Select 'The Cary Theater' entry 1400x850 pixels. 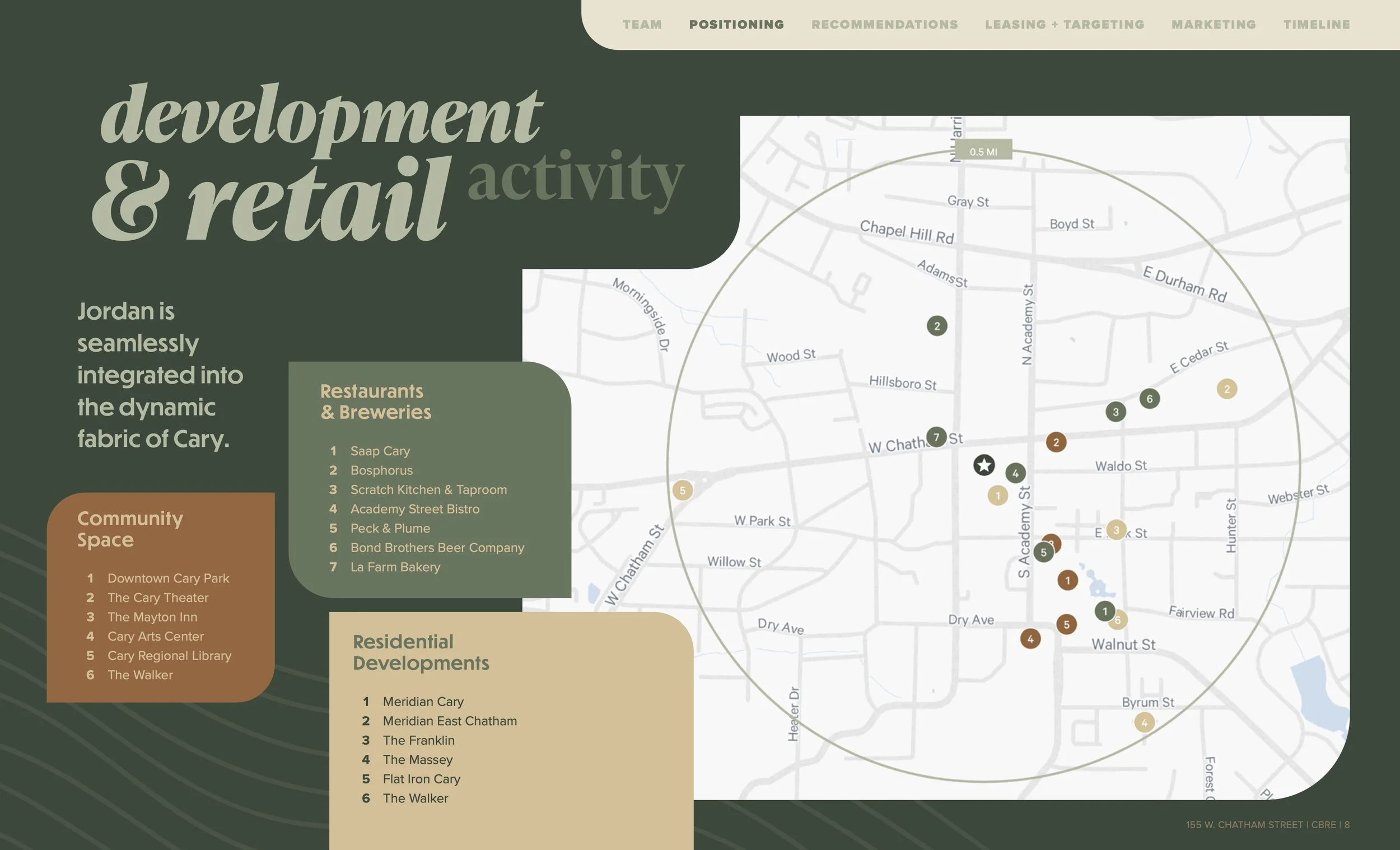tap(158, 597)
